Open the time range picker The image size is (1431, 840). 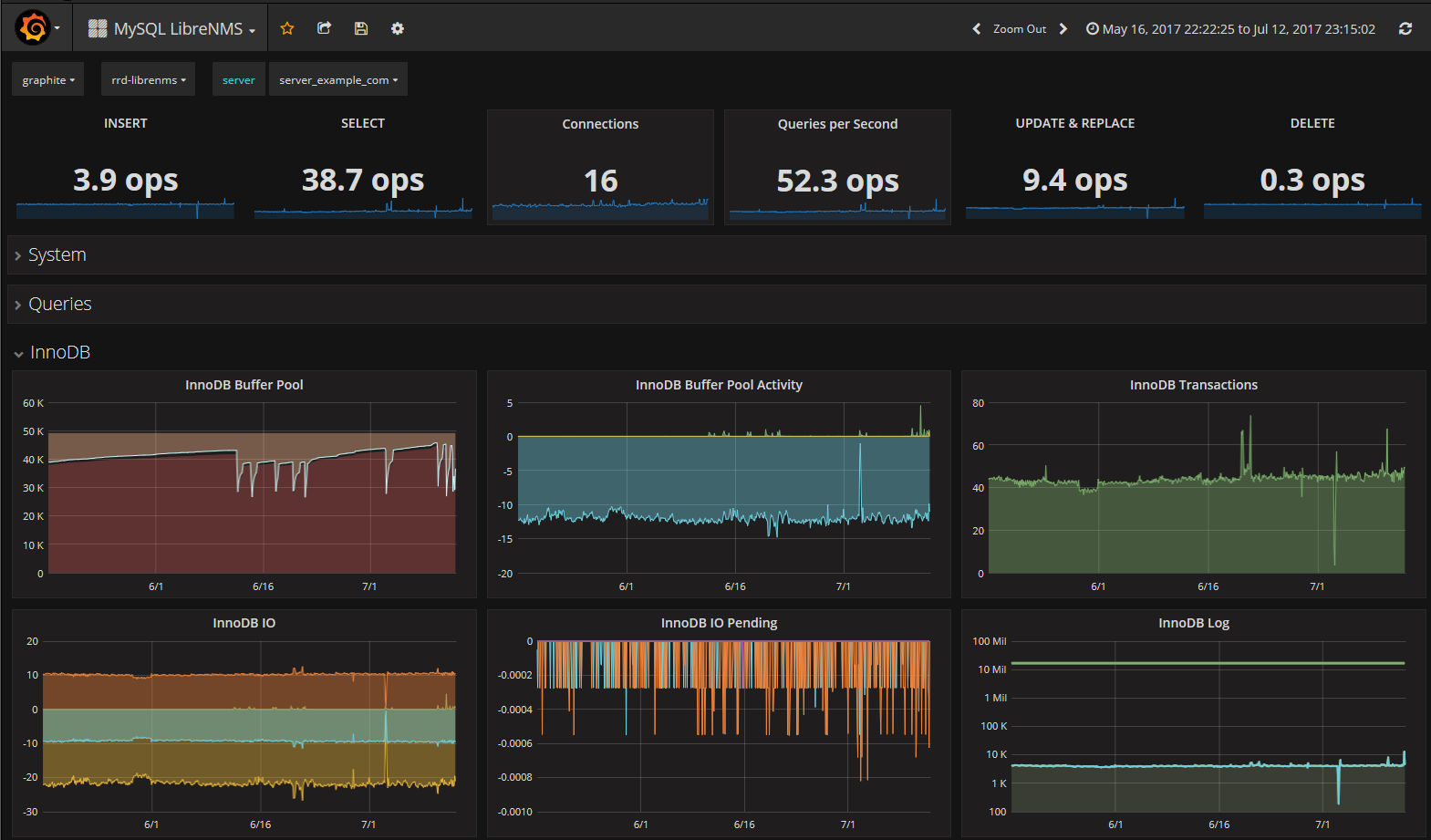tap(1230, 29)
